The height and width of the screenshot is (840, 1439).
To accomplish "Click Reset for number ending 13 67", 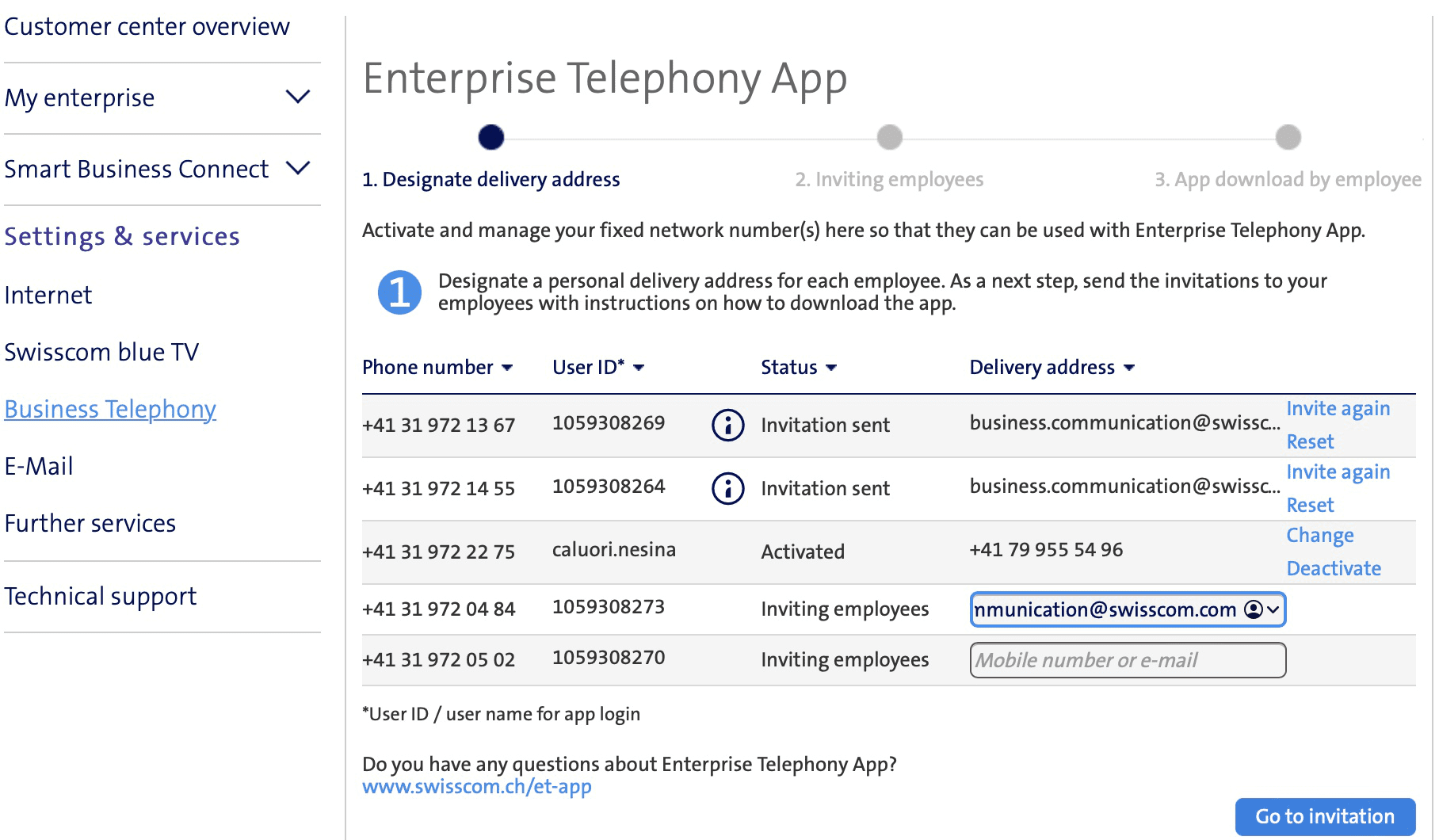I will (1310, 441).
